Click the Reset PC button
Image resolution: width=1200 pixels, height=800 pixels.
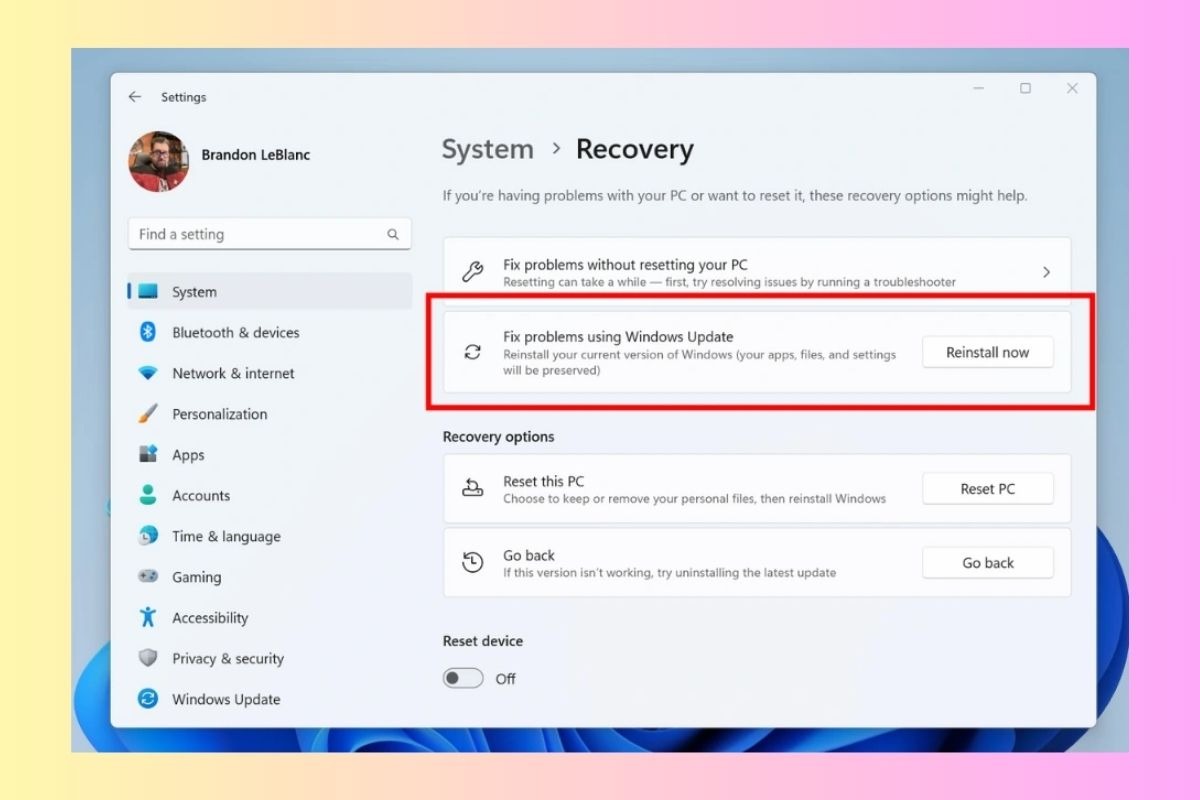coord(988,489)
